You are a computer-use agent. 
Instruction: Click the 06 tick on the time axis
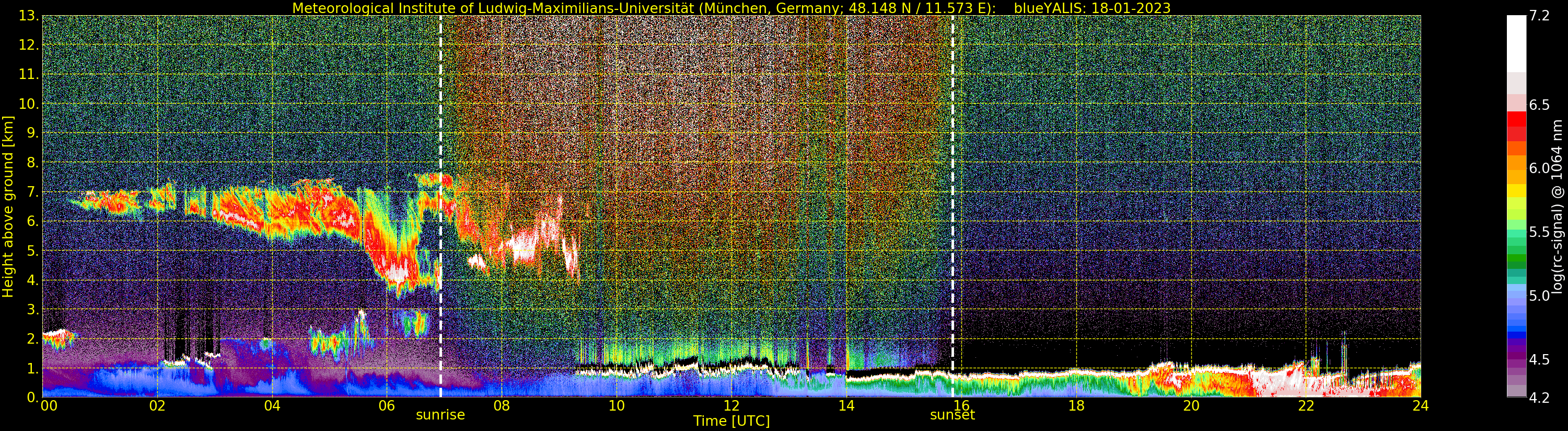[387, 405]
